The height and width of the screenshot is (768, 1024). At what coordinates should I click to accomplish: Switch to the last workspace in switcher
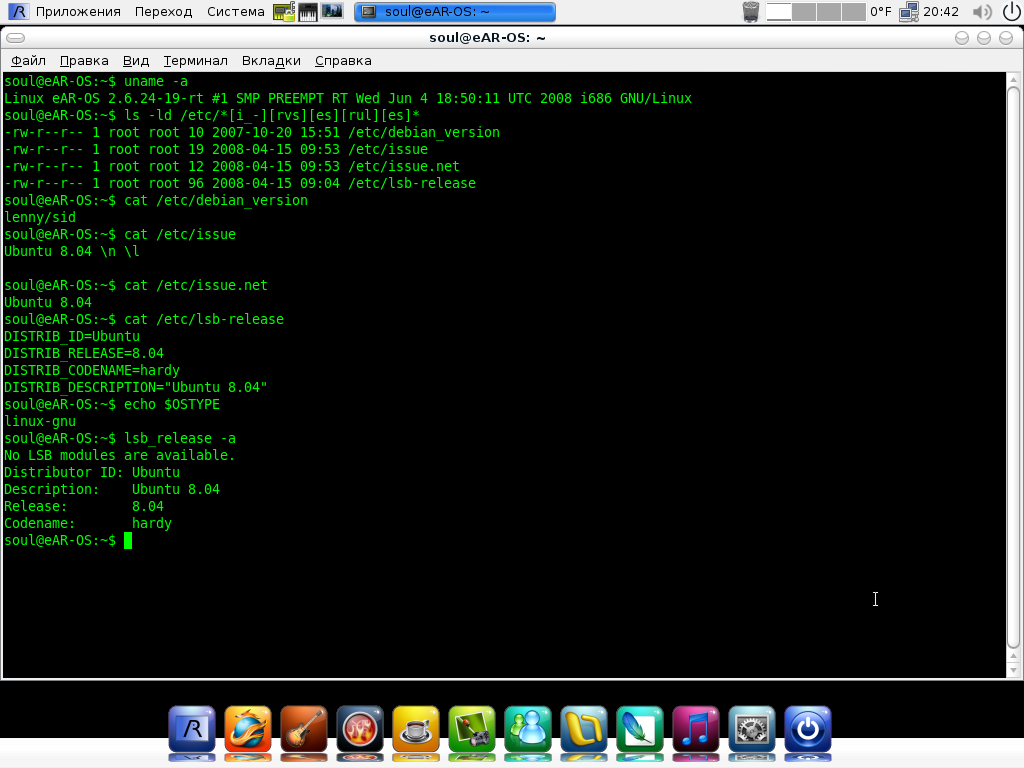(854, 12)
